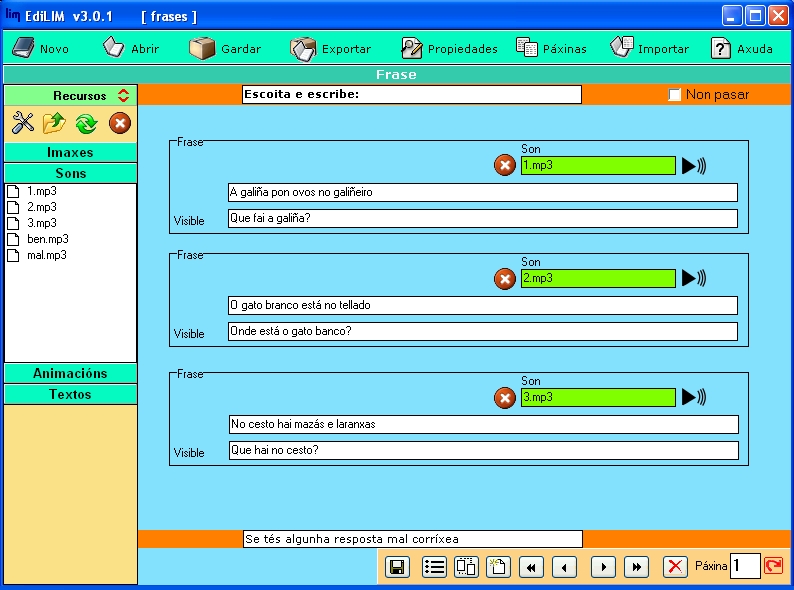Expand the Animacións resource section

[70, 373]
